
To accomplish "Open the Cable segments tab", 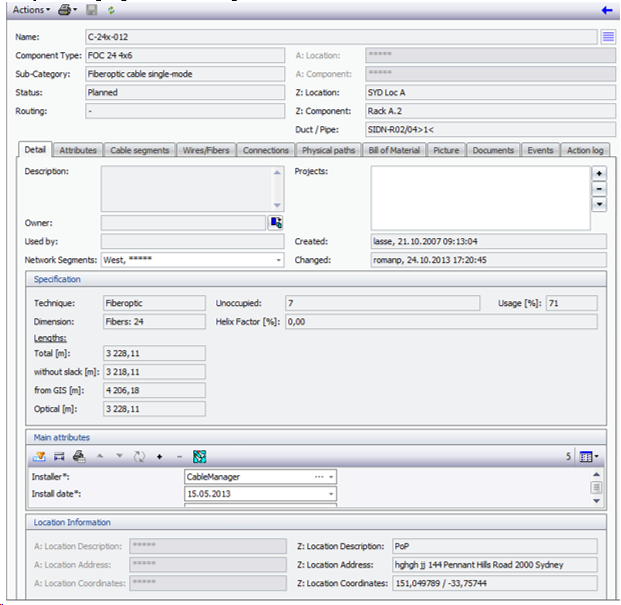I will (139, 150).
